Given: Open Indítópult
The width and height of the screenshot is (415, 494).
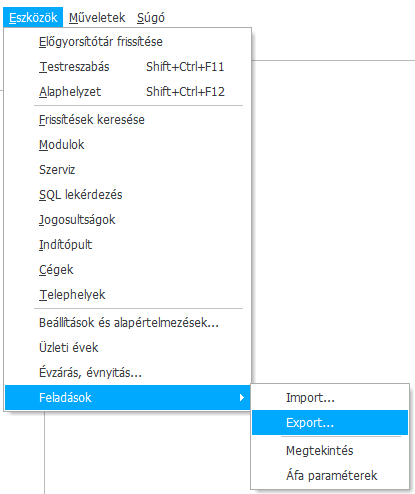Looking at the screenshot, I should click(127, 245).
